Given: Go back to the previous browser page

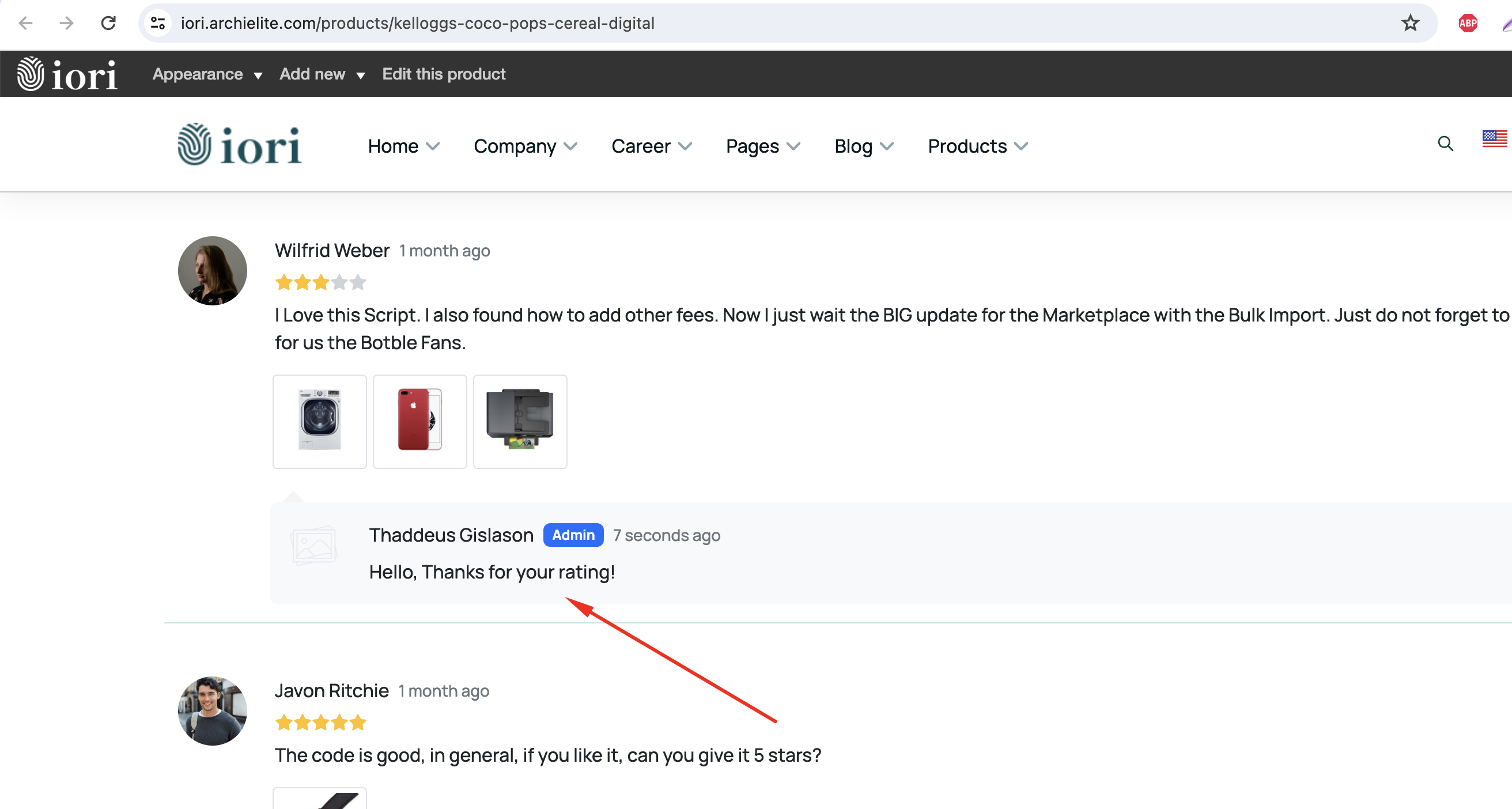Looking at the screenshot, I should click(x=26, y=23).
